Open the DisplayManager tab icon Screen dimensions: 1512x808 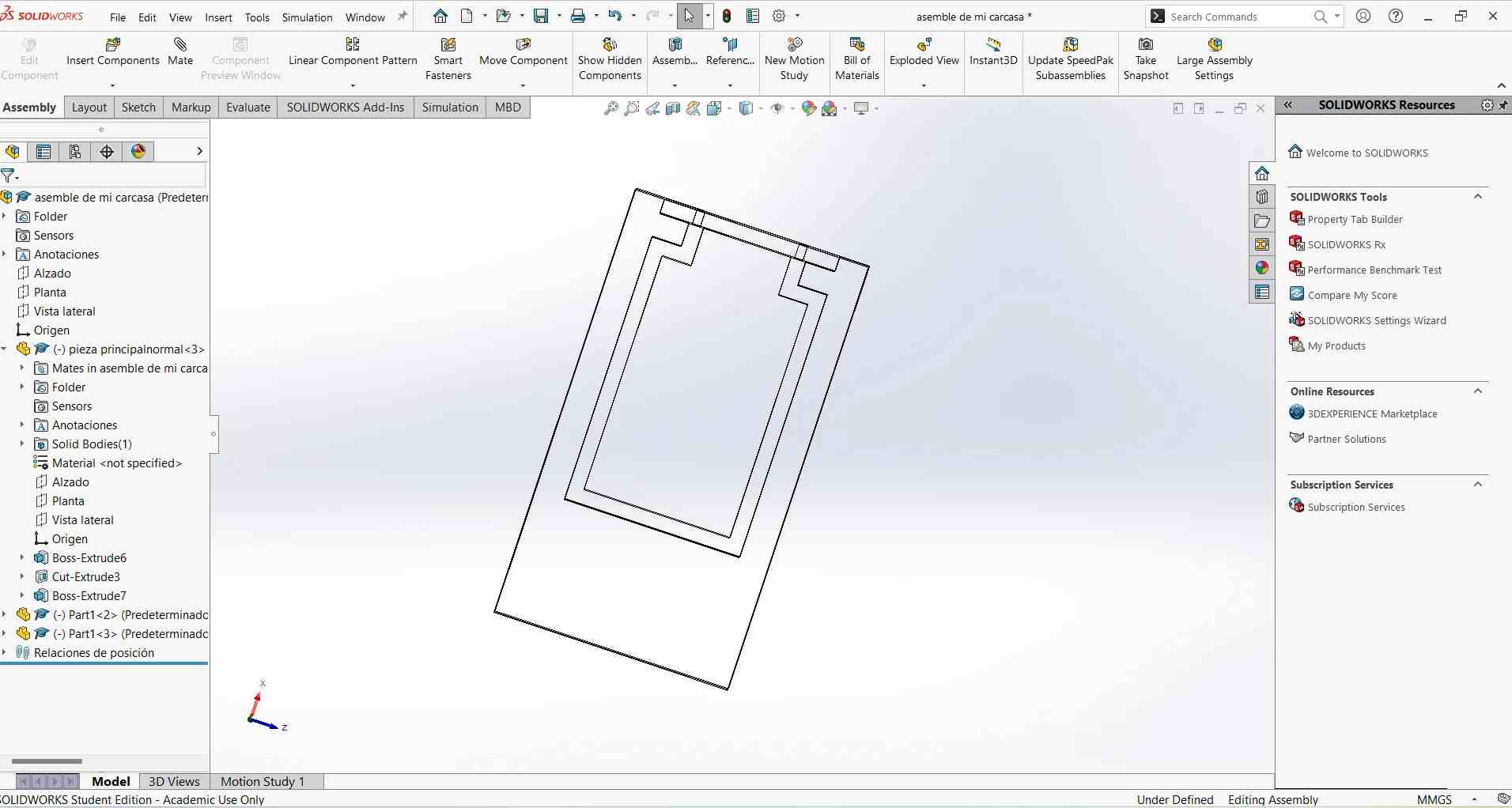tap(138, 152)
